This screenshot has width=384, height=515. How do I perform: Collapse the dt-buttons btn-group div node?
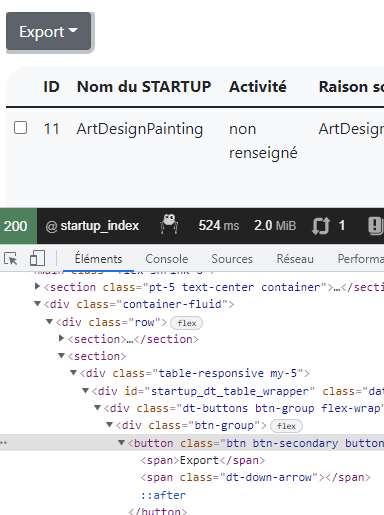pyautogui.click(x=97, y=407)
